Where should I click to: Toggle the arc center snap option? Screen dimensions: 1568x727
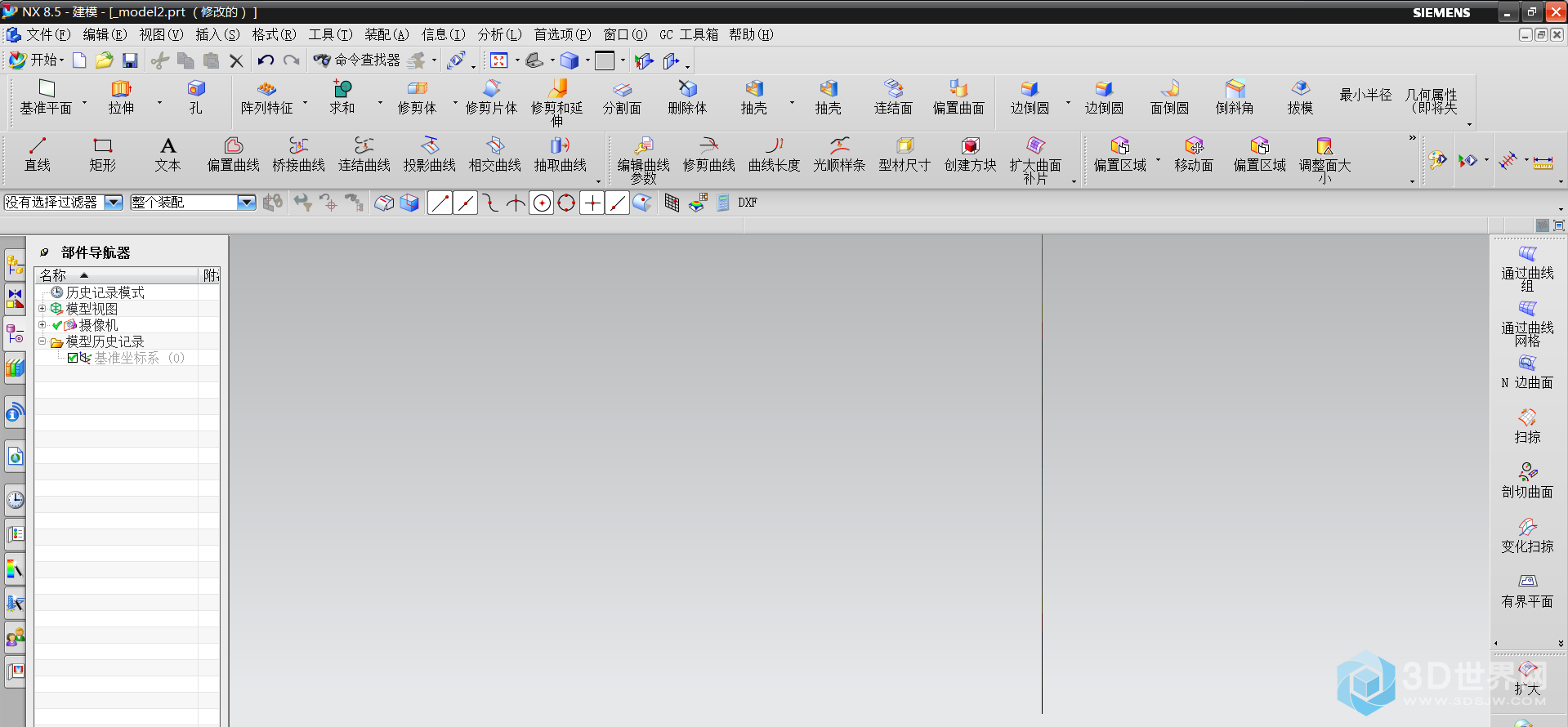tap(541, 203)
